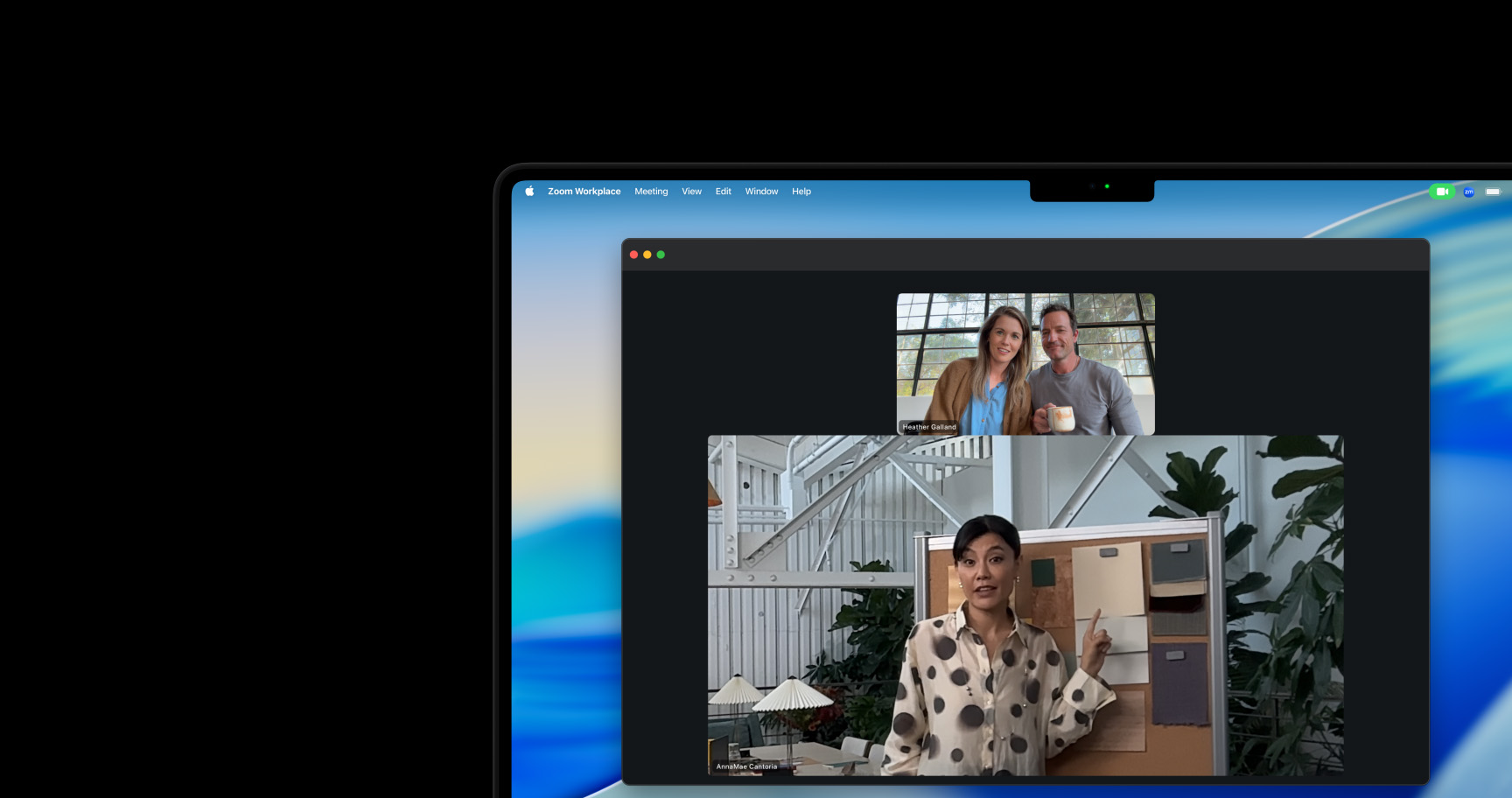Minimize the meeting window with yellow button
The width and height of the screenshot is (1512, 798).
click(647, 255)
